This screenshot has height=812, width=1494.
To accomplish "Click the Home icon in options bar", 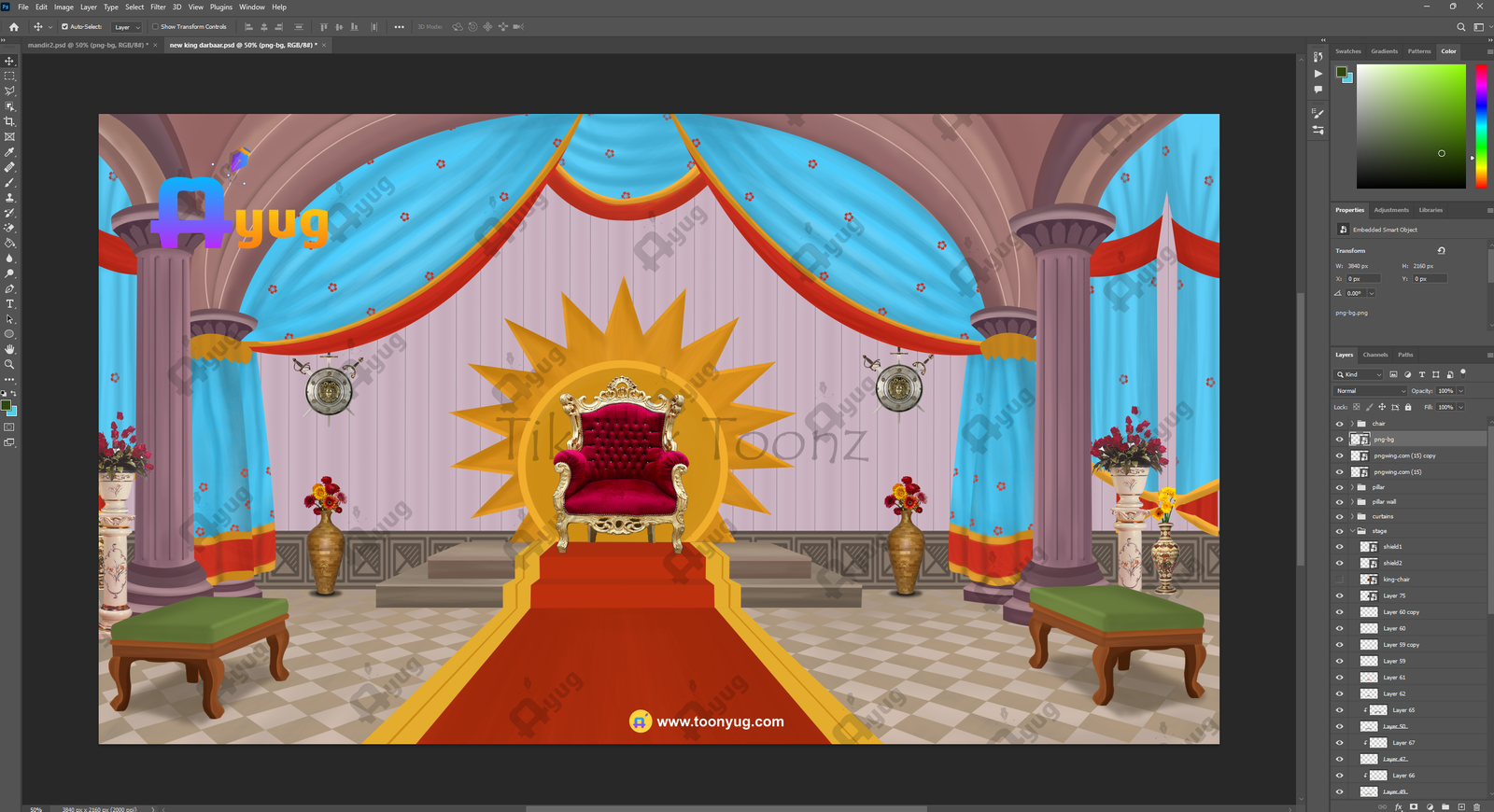I will [13, 27].
